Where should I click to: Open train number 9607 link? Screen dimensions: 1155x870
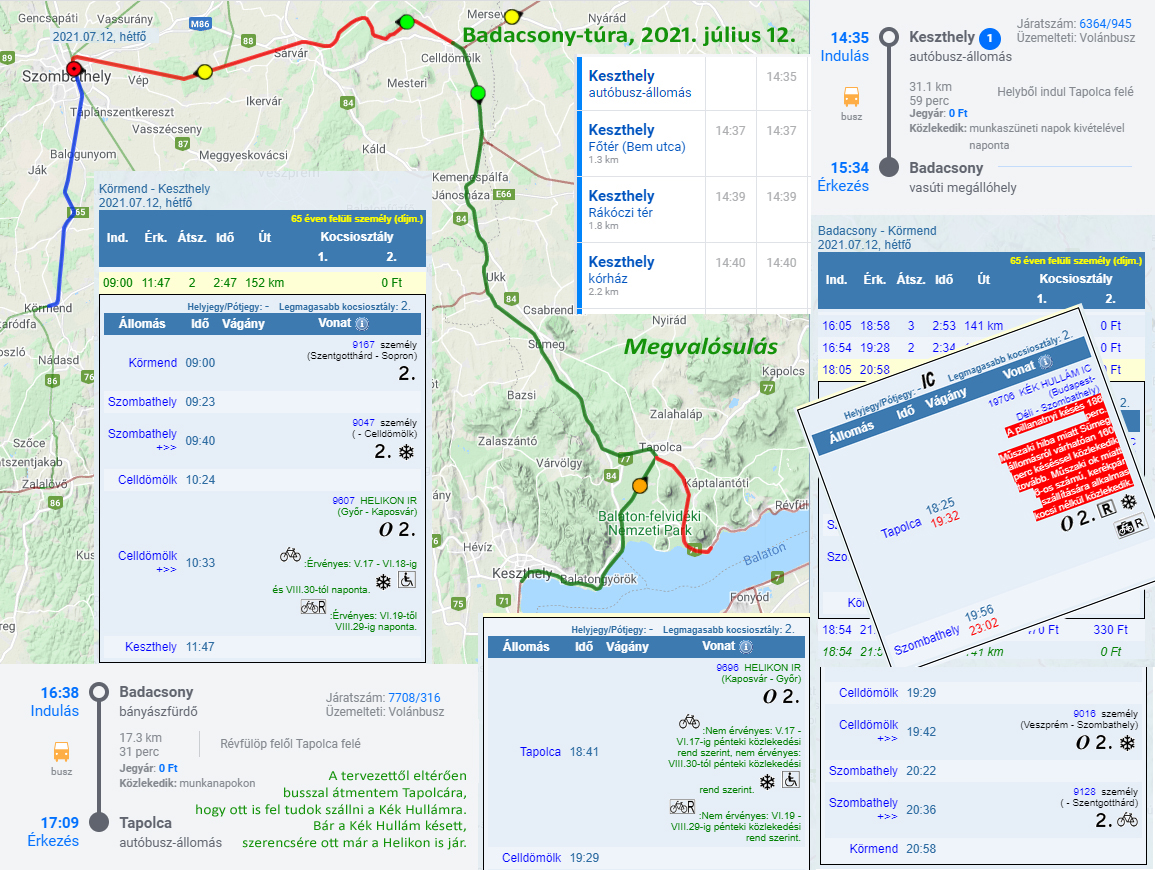coord(344,500)
